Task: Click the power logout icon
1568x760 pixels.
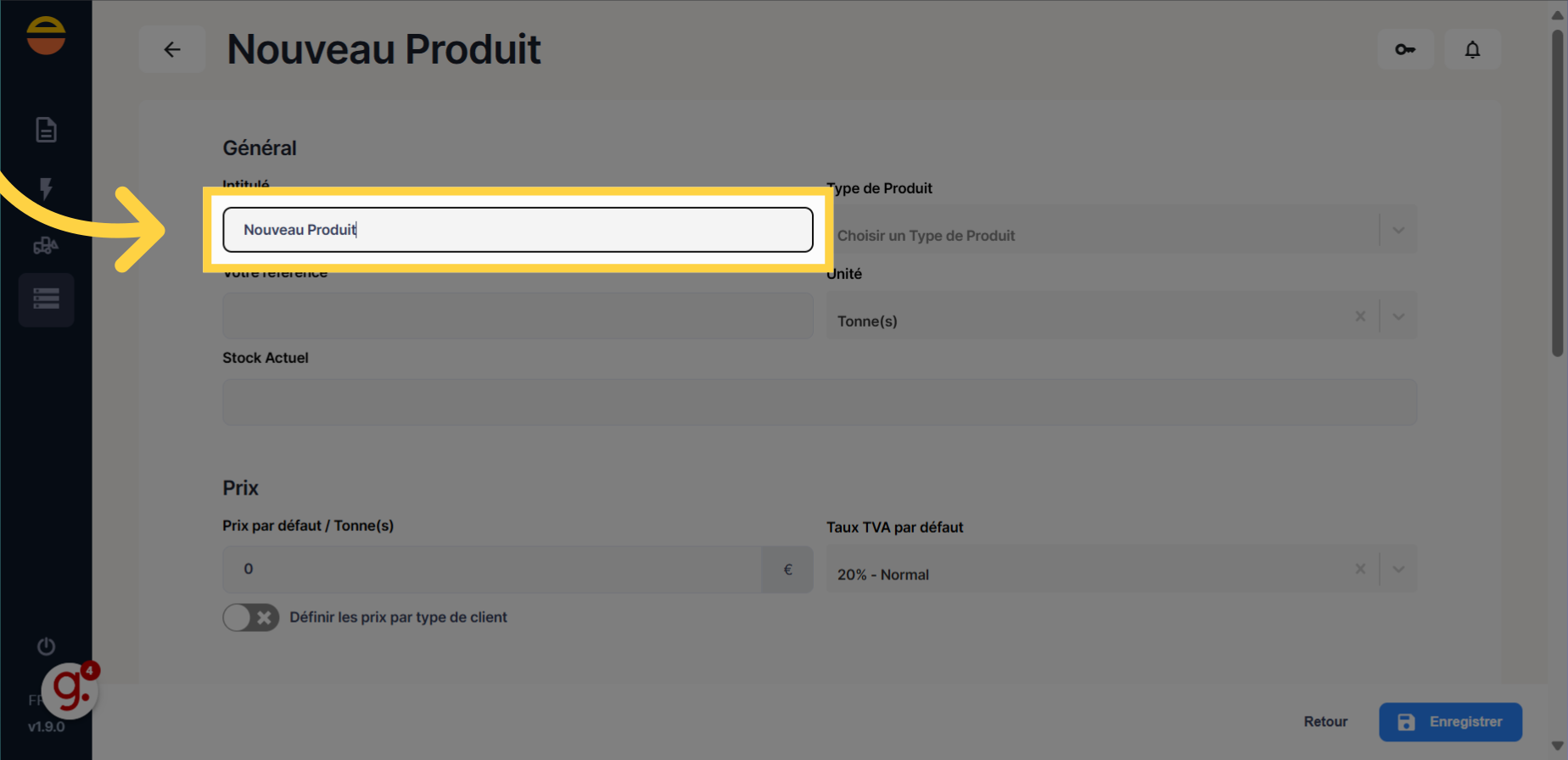Action: point(46,646)
